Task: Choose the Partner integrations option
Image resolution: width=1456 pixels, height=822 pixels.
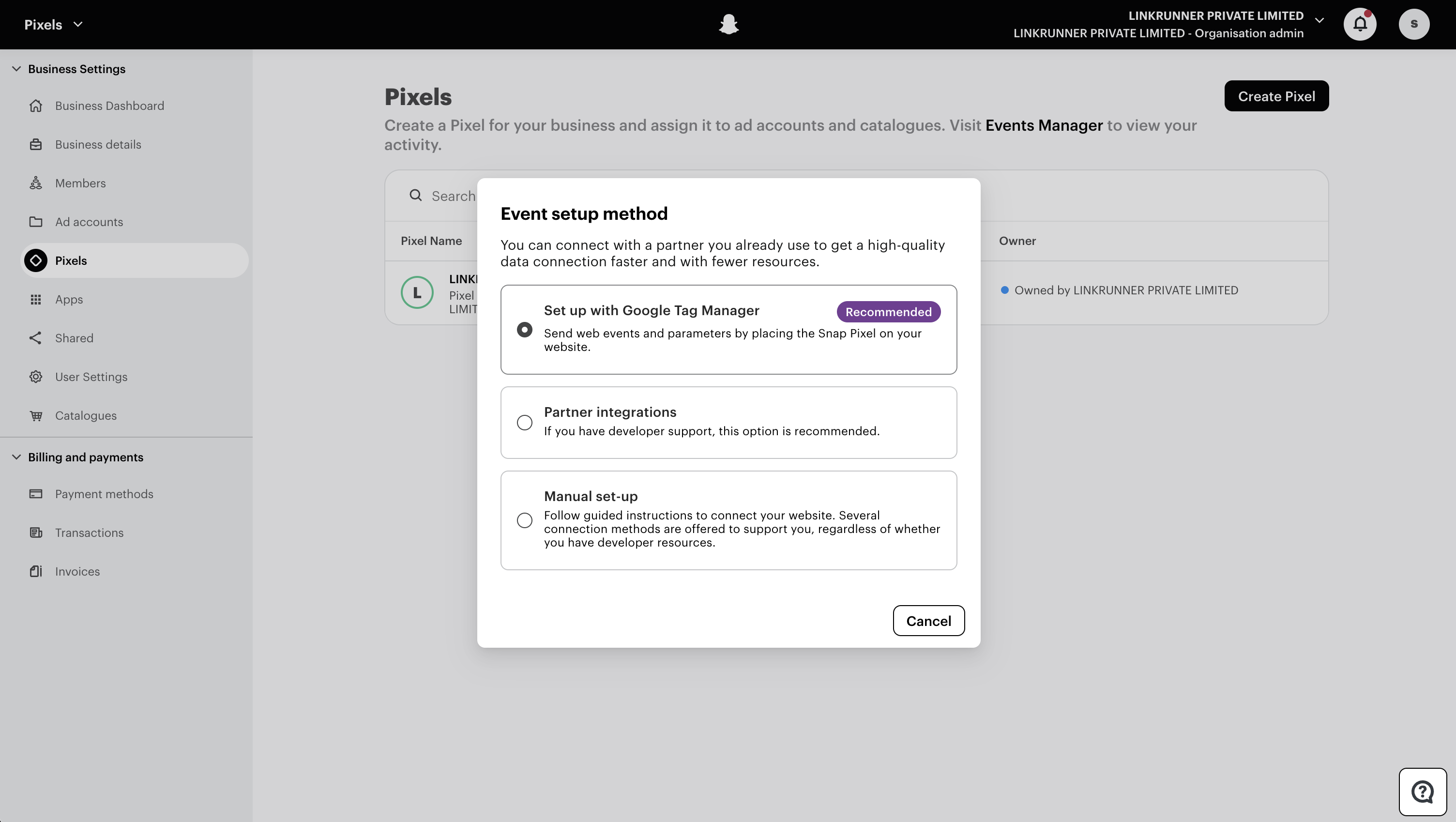Action: 525,422
